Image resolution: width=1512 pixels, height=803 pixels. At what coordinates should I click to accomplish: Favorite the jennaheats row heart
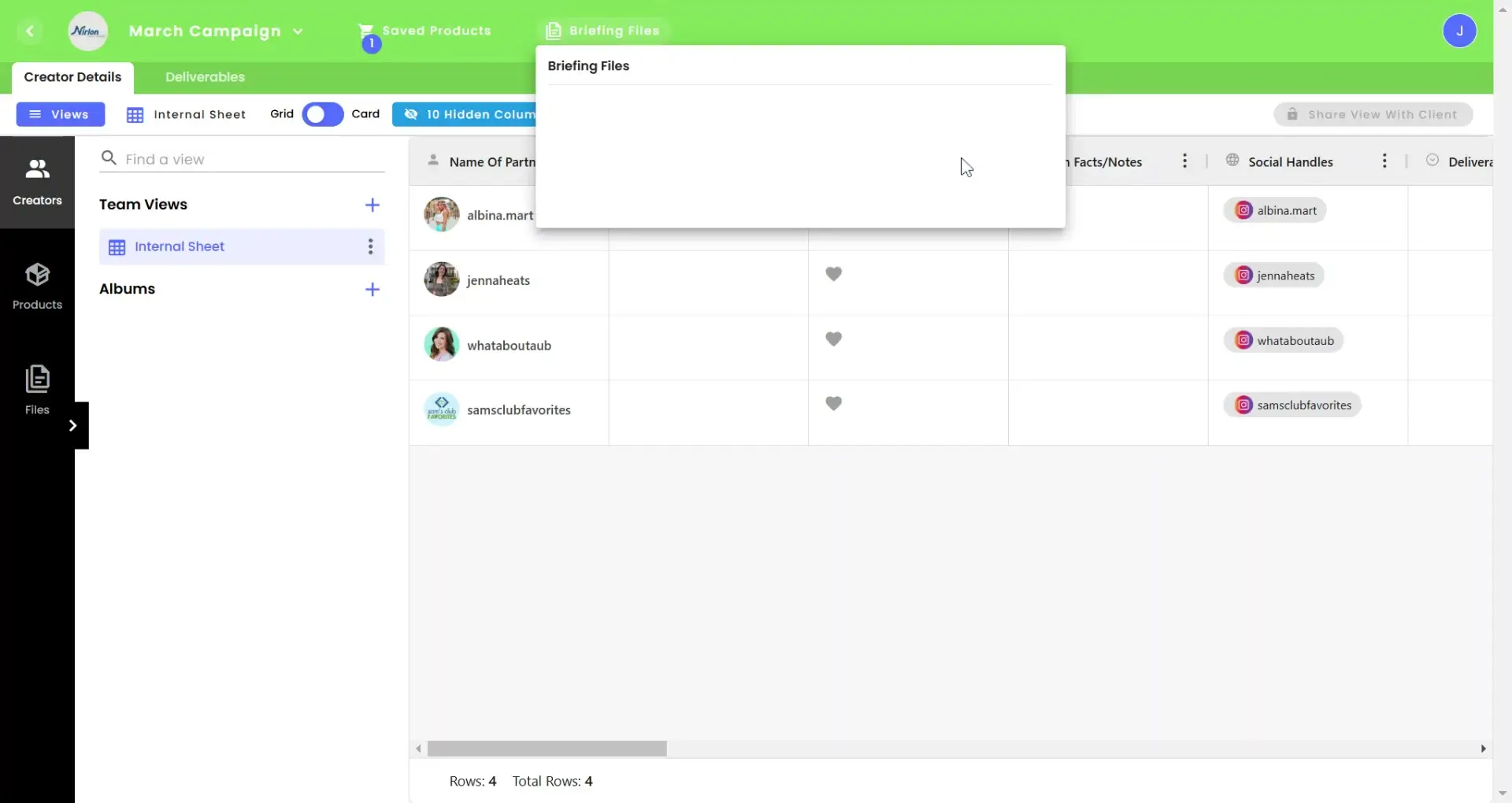tap(833, 274)
